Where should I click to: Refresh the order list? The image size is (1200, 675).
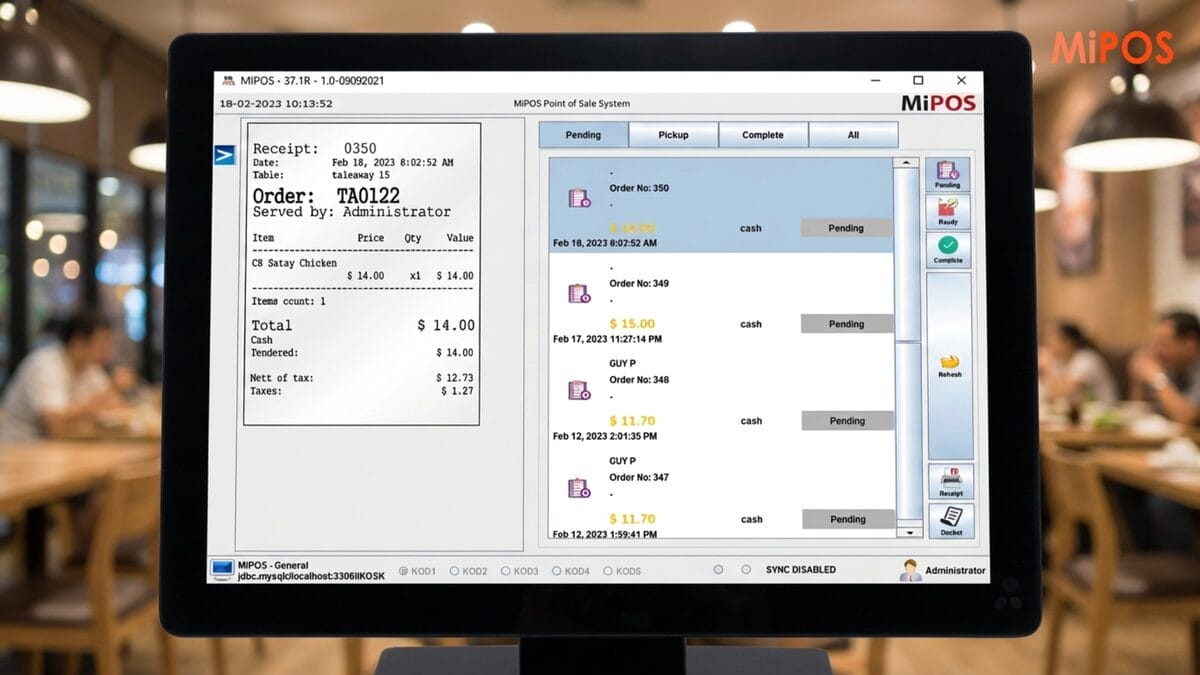coord(949,365)
